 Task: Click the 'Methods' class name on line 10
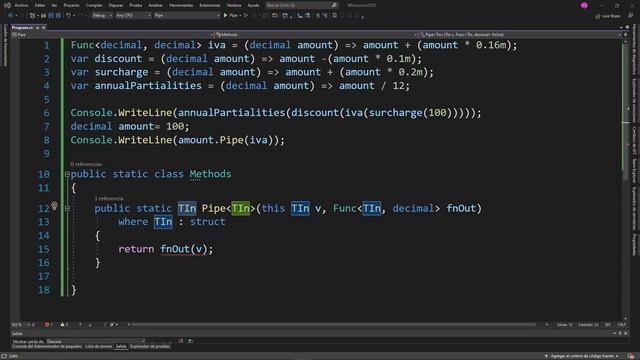pos(210,174)
